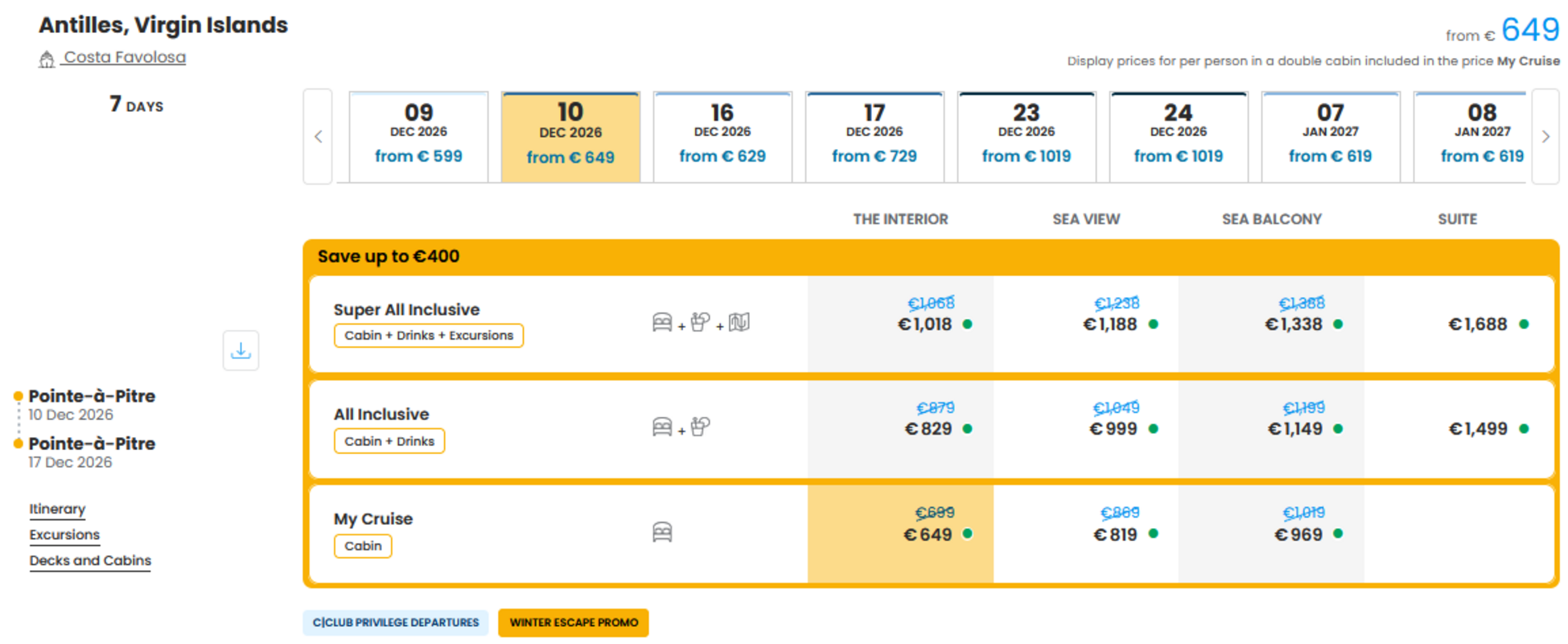The width and height of the screenshot is (1568, 644).
Task: Click green availability dot beside €999 Sea View
Action: tap(1153, 429)
